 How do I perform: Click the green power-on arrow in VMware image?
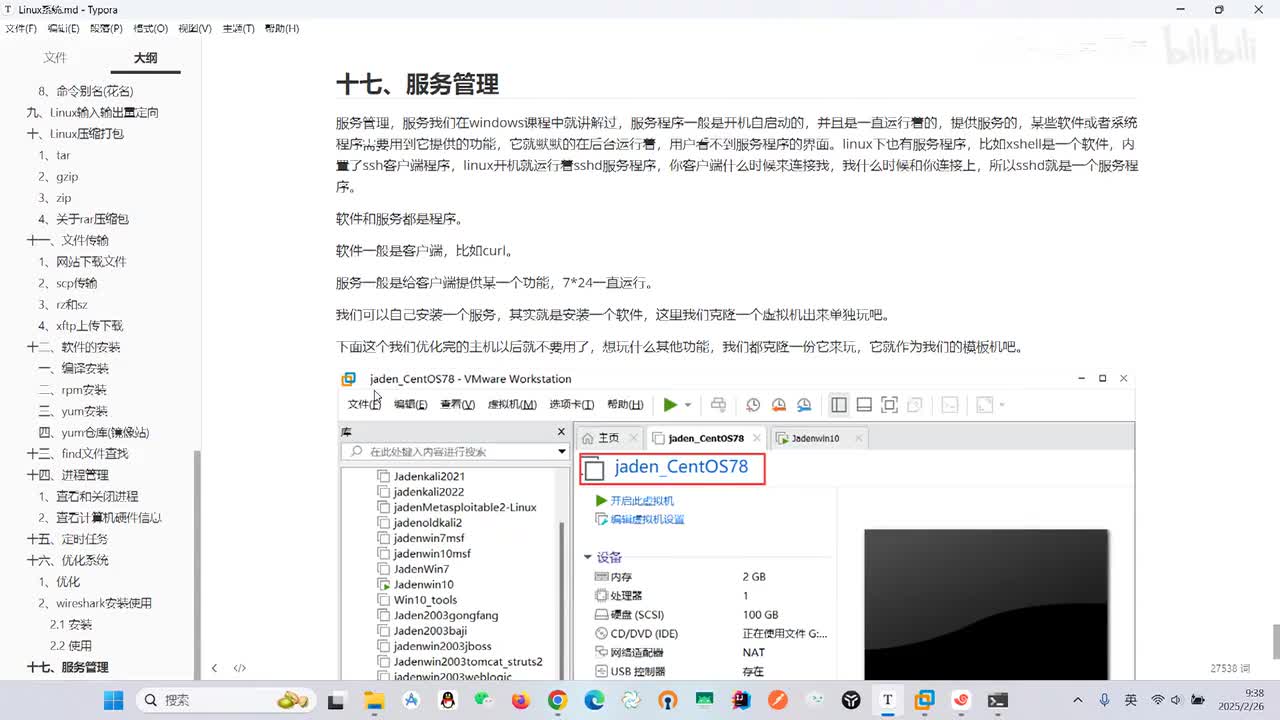(670, 405)
